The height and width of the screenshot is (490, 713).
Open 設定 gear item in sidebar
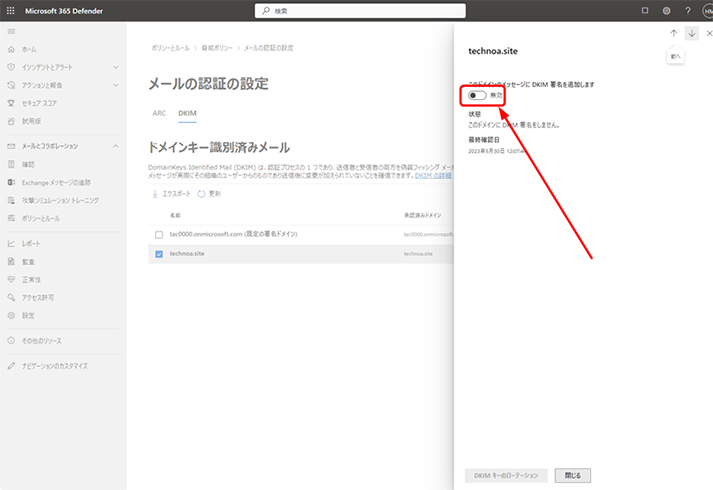click(28, 315)
